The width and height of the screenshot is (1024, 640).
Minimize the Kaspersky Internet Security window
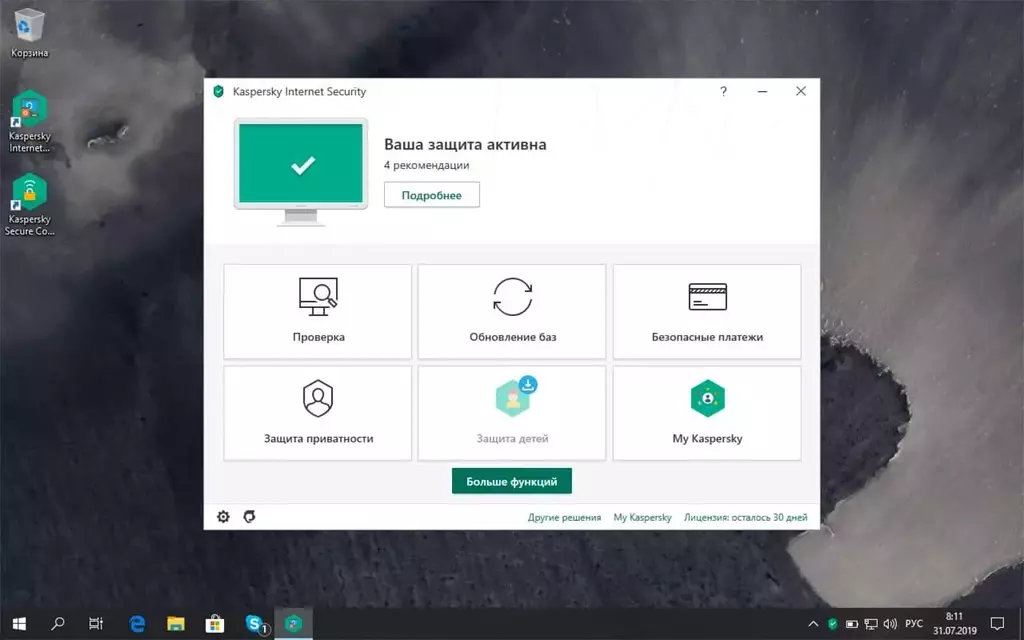tap(762, 91)
